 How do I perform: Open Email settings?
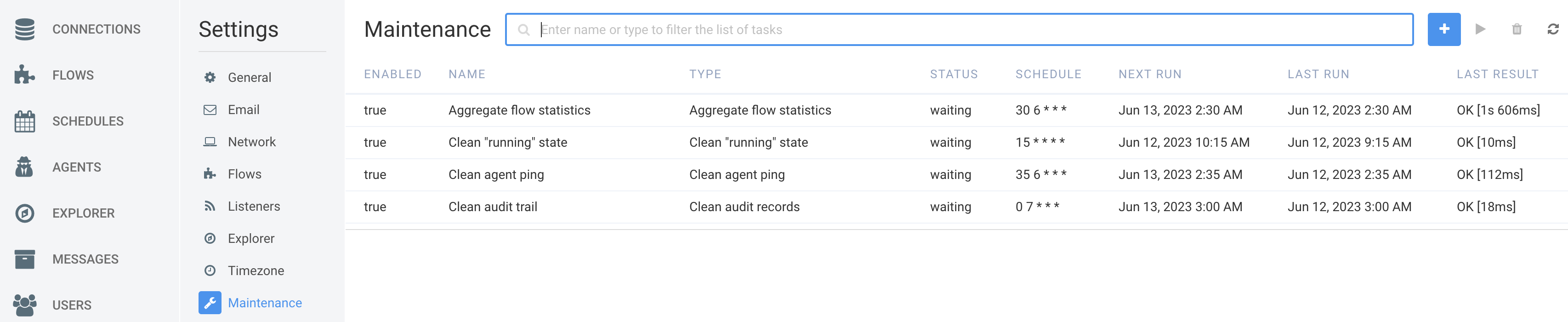(244, 110)
